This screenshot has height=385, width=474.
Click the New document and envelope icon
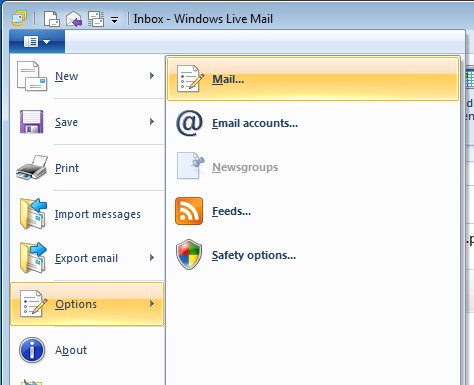coord(32,76)
